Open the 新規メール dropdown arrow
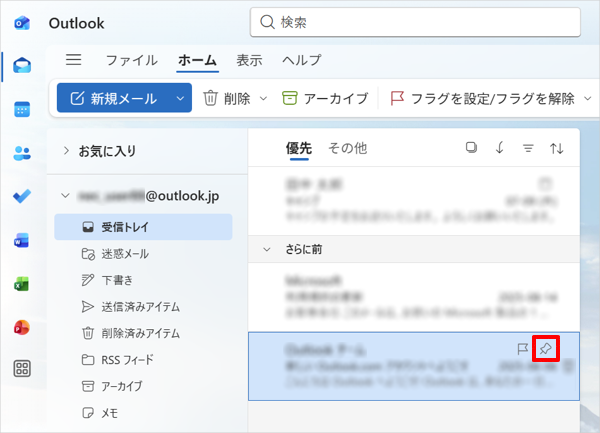Screen dimensions: 600x433 point(180,98)
